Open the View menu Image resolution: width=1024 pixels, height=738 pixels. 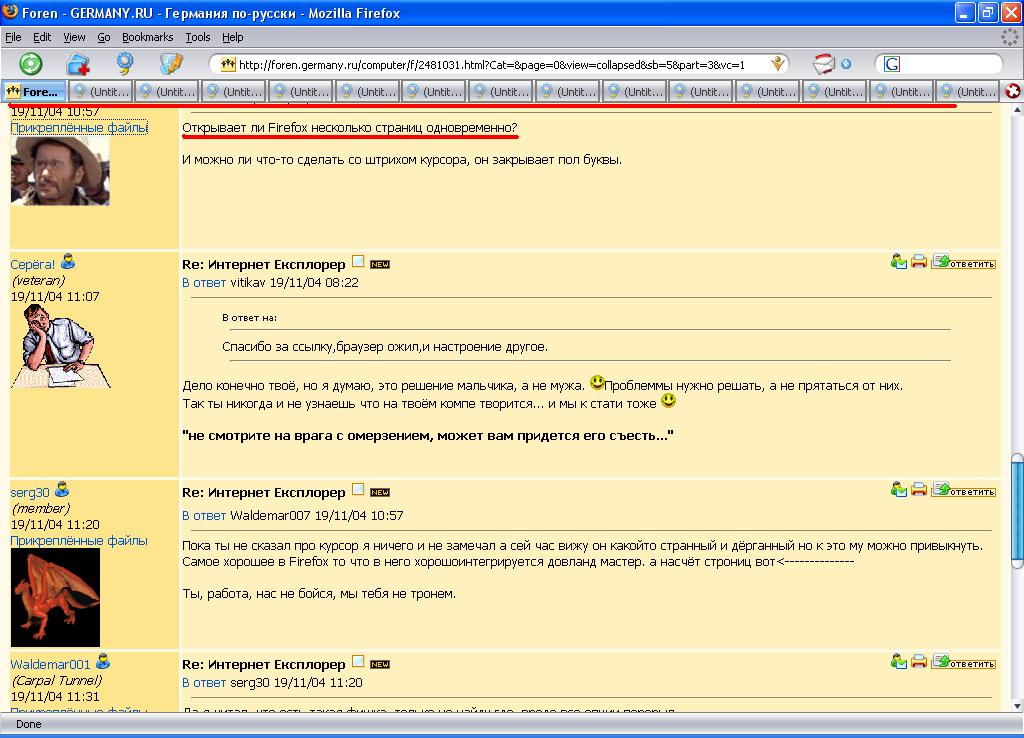pyautogui.click(x=74, y=37)
